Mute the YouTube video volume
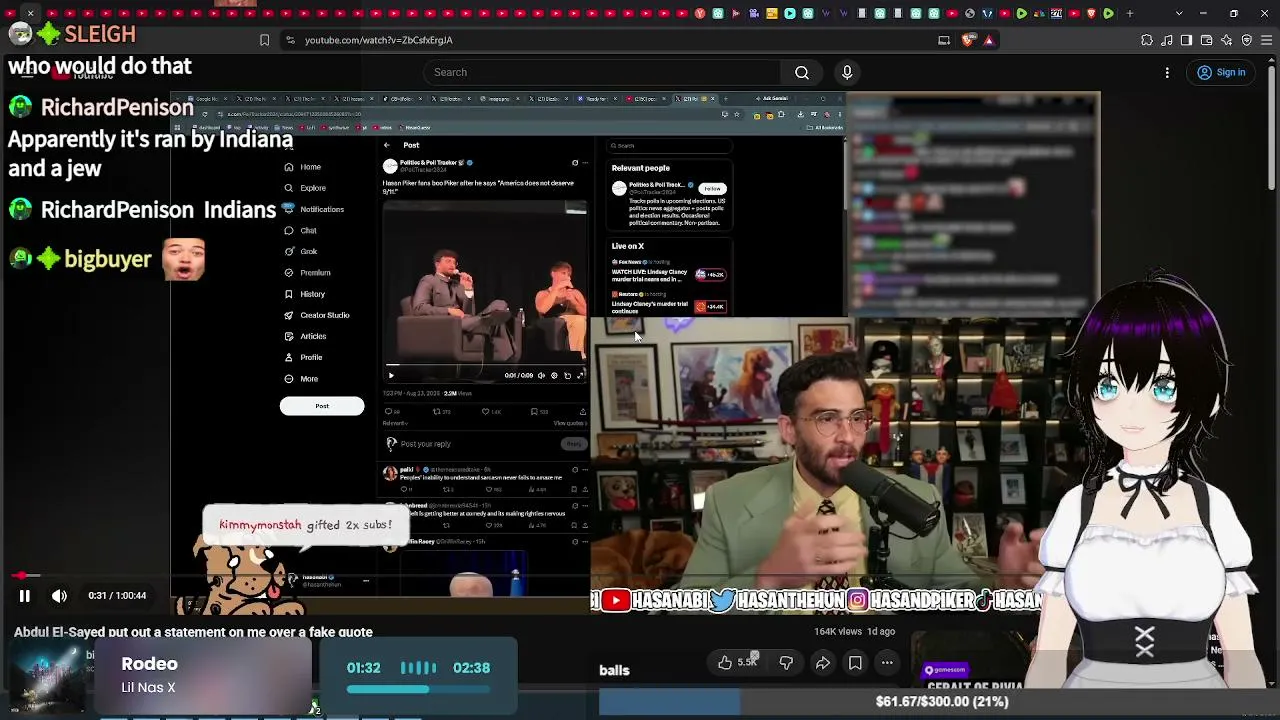The width and height of the screenshot is (1280, 720). point(59,596)
